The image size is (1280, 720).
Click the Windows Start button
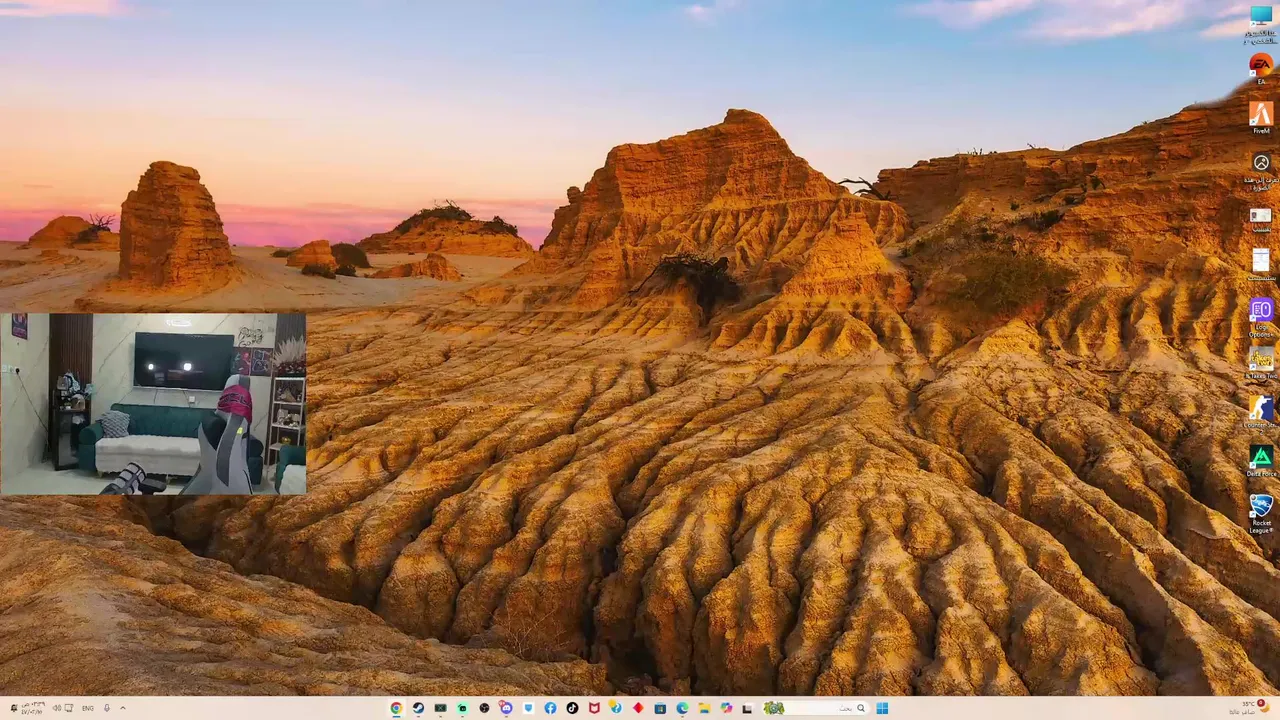[x=882, y=708]
